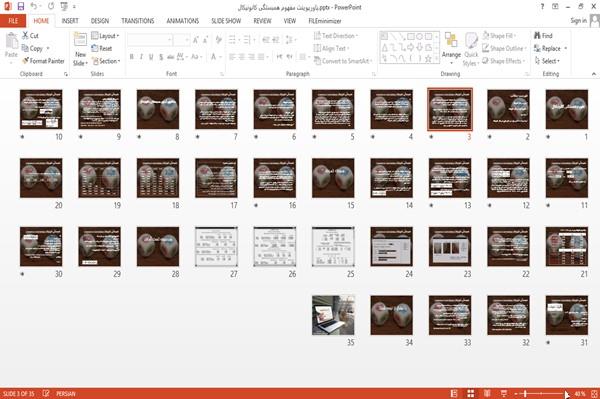Collapse the ribbon with the arrow

594,74
